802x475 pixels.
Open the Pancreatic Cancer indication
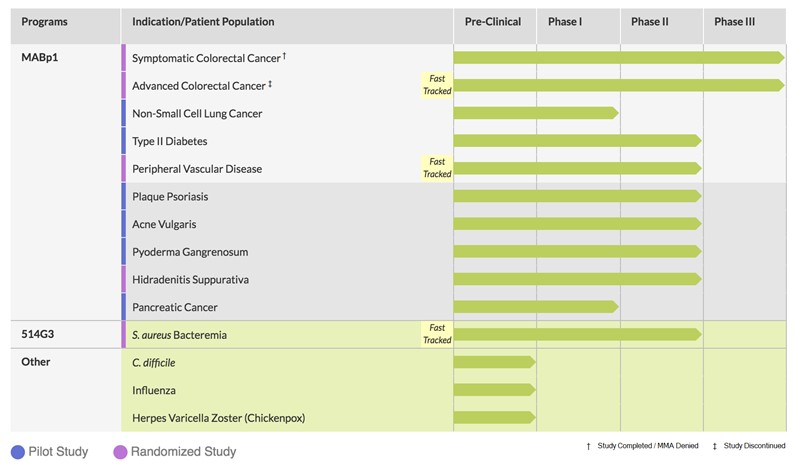coord(175,307)
